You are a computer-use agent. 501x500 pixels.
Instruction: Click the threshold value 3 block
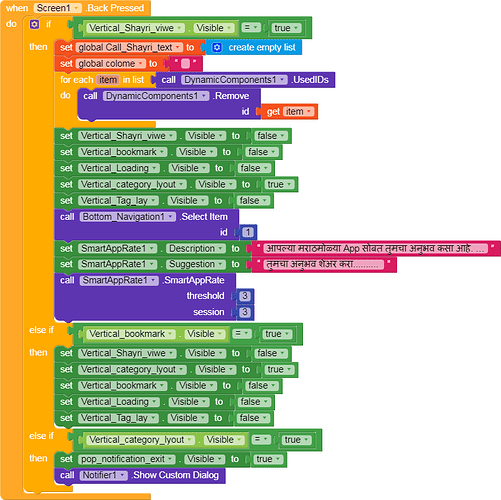click(x=245, y=296)
